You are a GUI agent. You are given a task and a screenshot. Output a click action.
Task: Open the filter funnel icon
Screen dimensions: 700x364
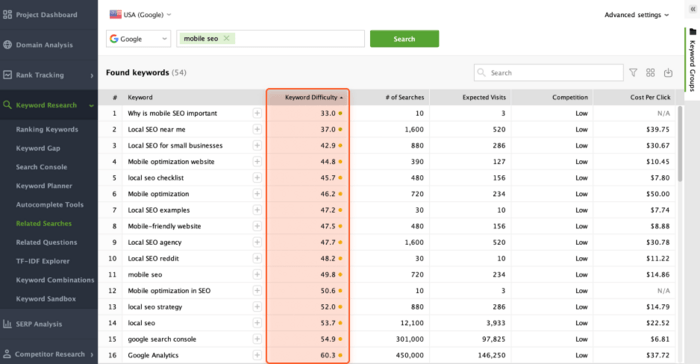click(x=633, y=73)
